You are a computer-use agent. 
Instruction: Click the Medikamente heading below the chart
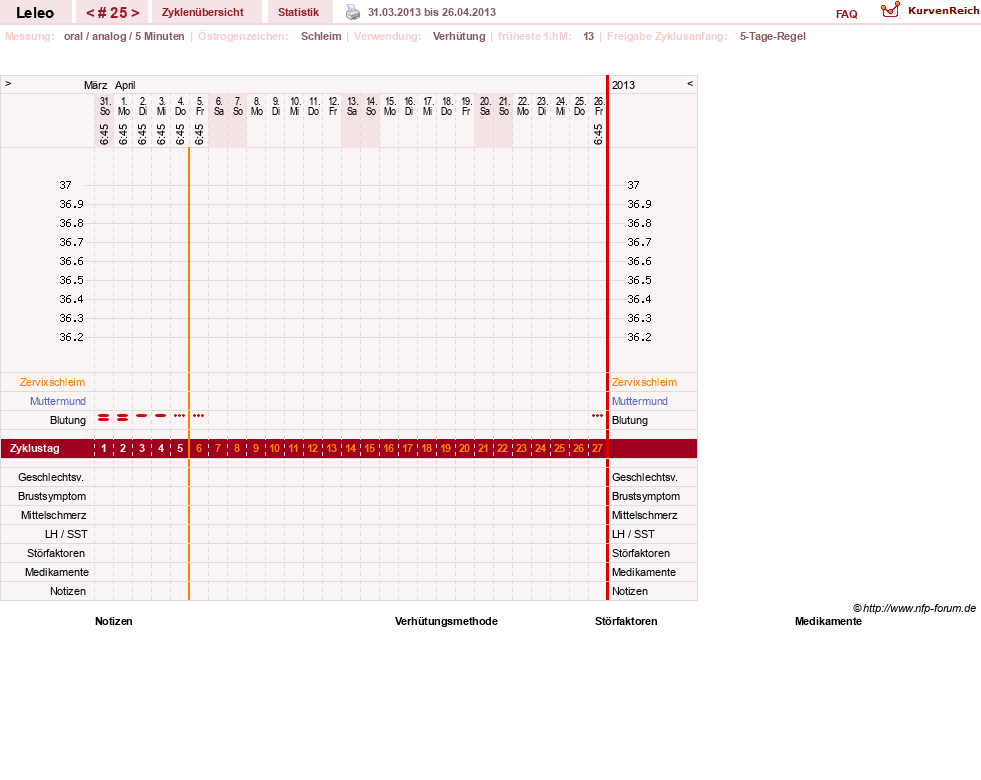pos(828,621)
